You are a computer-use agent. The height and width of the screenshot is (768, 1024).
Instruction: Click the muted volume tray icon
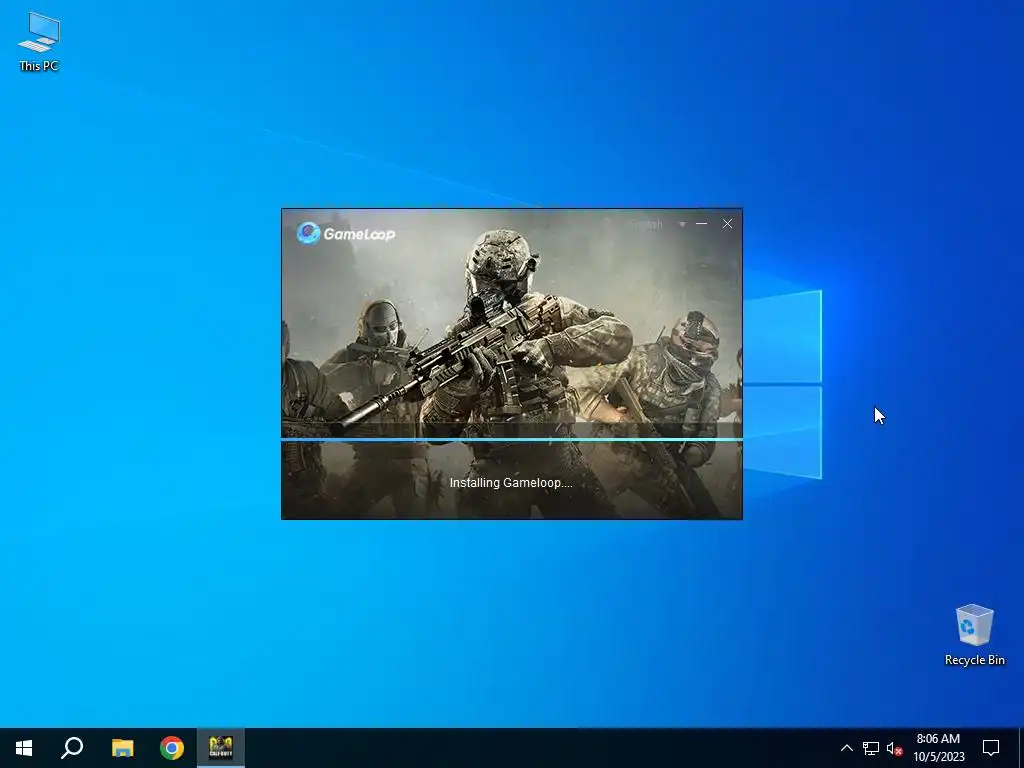click(x=894, y=748)
